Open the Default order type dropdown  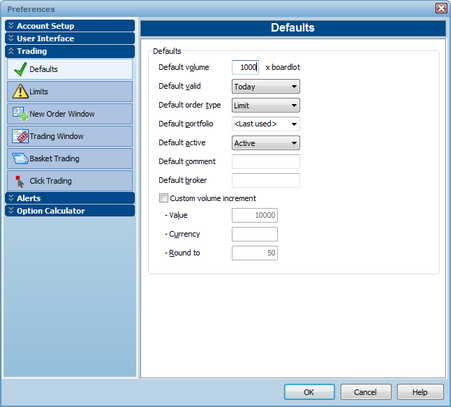[266, 105]
